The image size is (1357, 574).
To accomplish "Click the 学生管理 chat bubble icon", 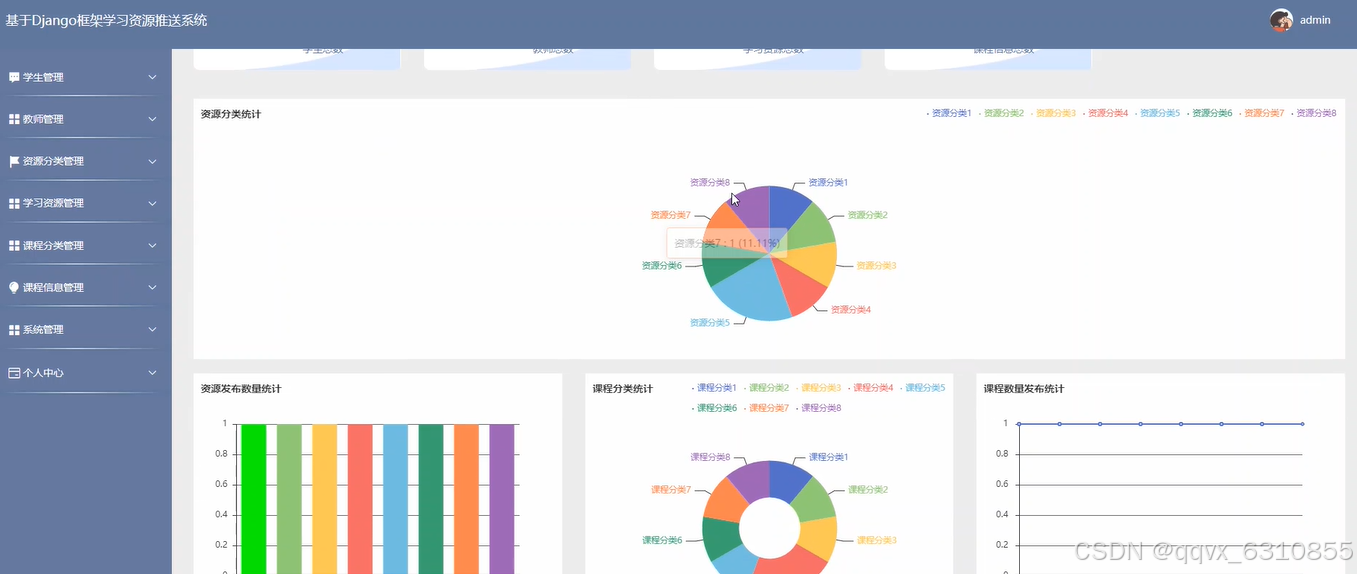I will tap(14, 77).
